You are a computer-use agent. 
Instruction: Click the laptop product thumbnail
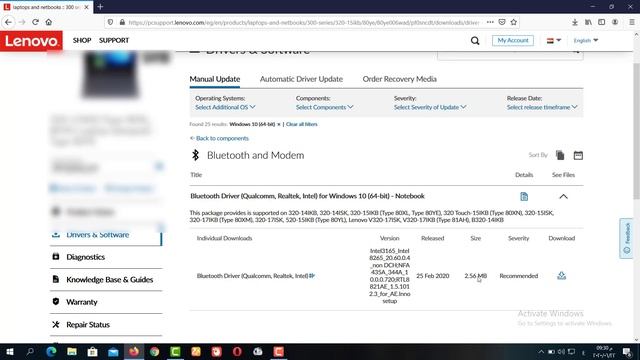pos(110,74)
